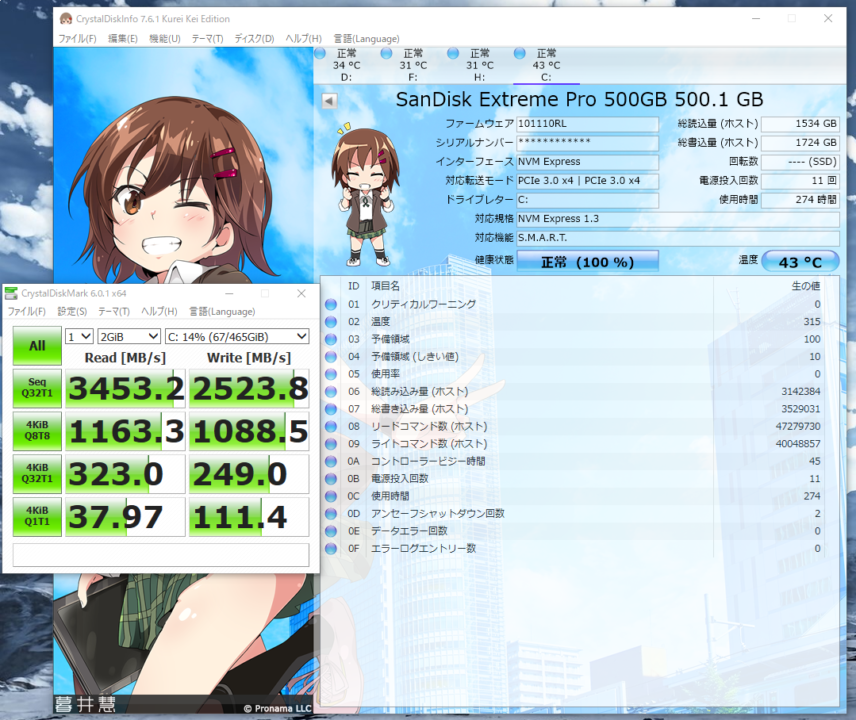
Task: Start the 4KiB Q32T1 benchmark
Action: click(x=37, y=474)
